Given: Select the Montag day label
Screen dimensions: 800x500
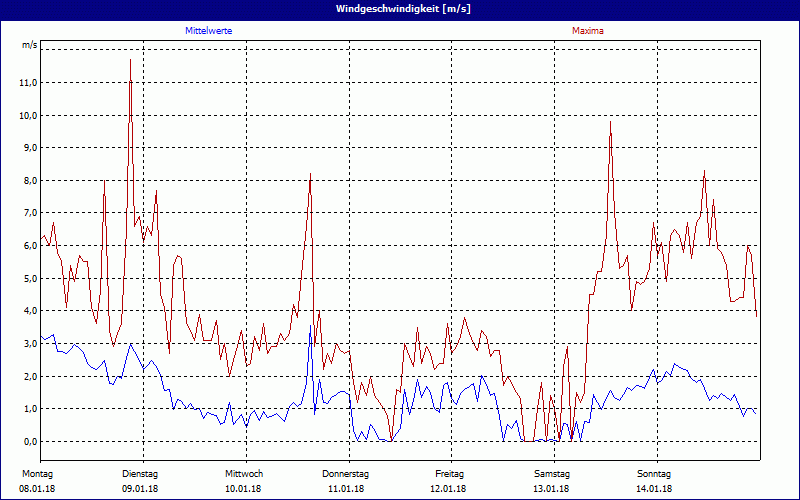Looking at the screenshot, I should point(37,473).
